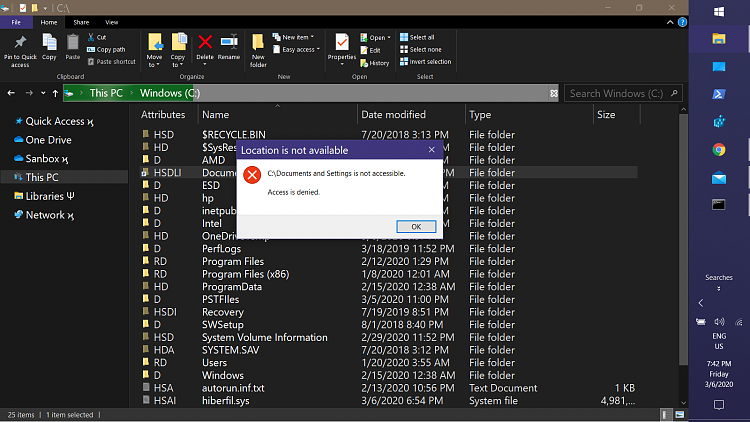Show file History
Image resolution: width=750 pixels, height=422 pixels.
pos(375,63)
